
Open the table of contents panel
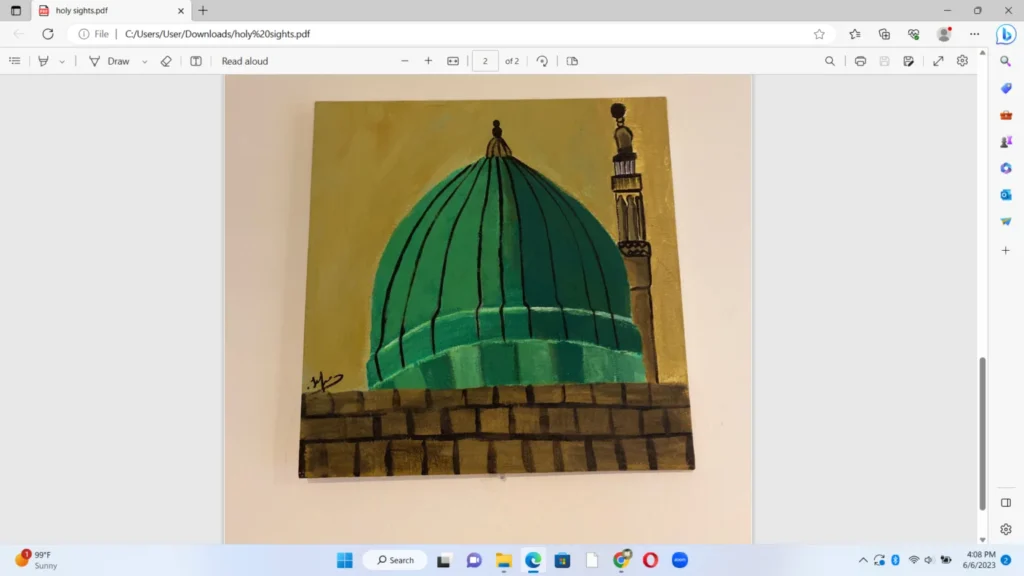click(14, 61)
